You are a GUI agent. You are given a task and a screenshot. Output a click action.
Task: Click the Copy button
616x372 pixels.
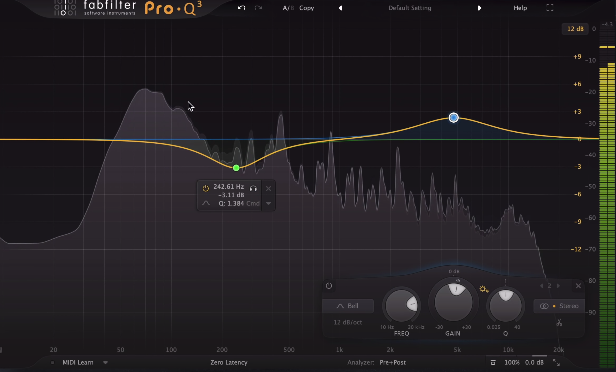[x=306, y=8]
